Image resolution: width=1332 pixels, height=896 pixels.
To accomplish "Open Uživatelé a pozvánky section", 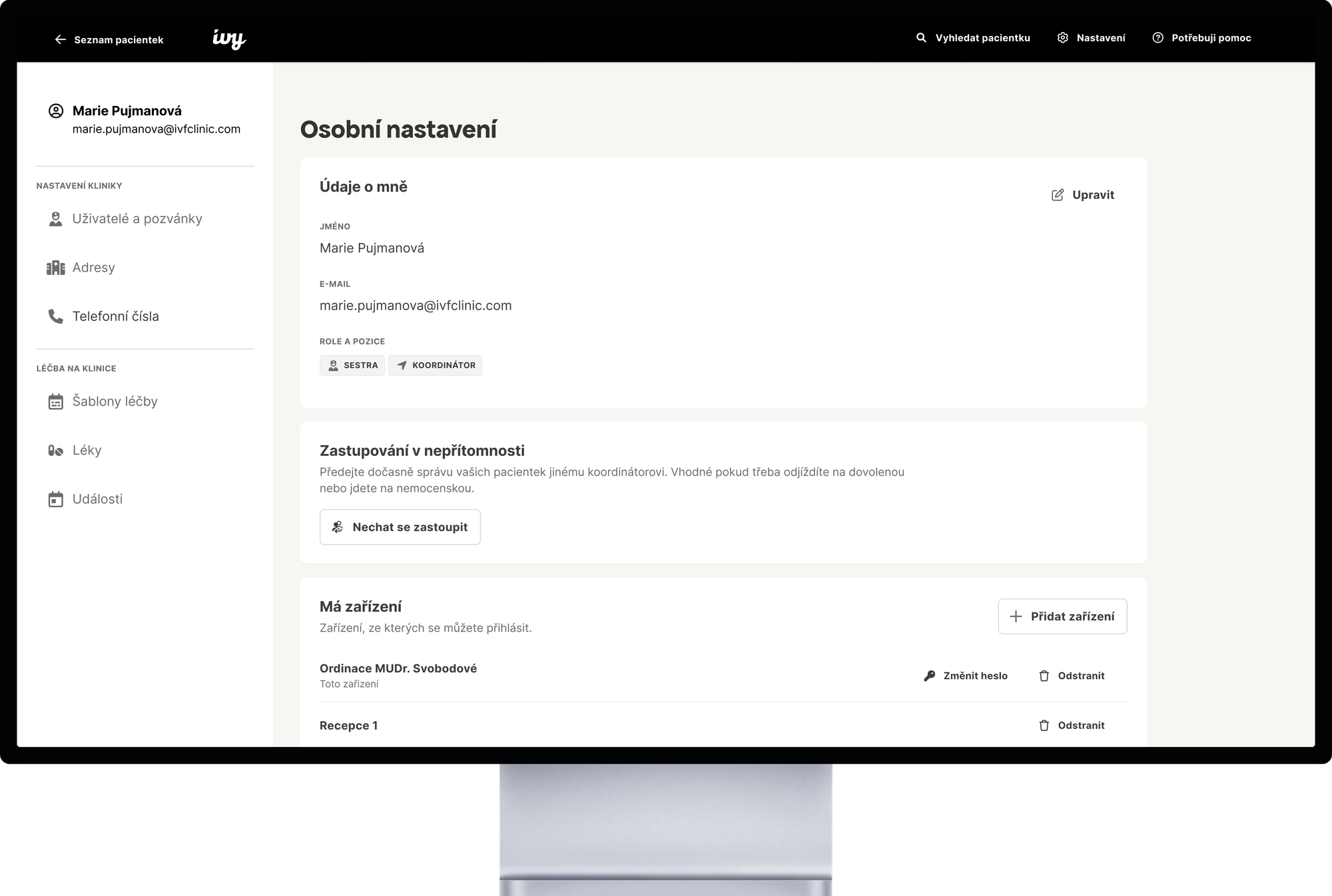I will 137,219.
